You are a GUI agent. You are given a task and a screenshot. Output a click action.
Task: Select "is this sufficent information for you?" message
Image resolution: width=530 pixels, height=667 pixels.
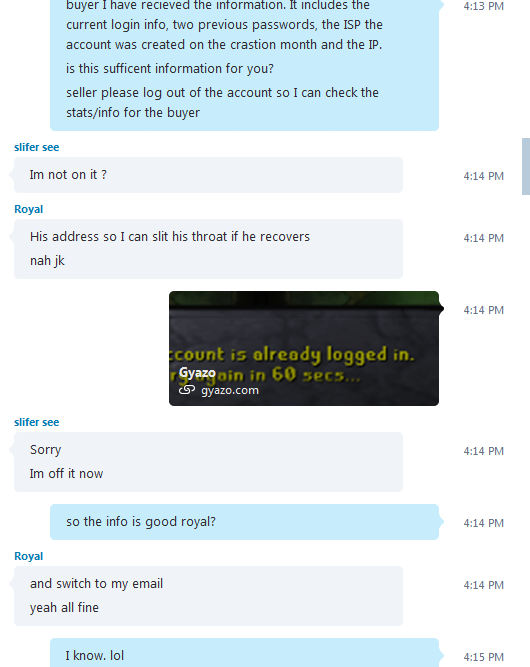pyautogui.click(x=170, y=68)
